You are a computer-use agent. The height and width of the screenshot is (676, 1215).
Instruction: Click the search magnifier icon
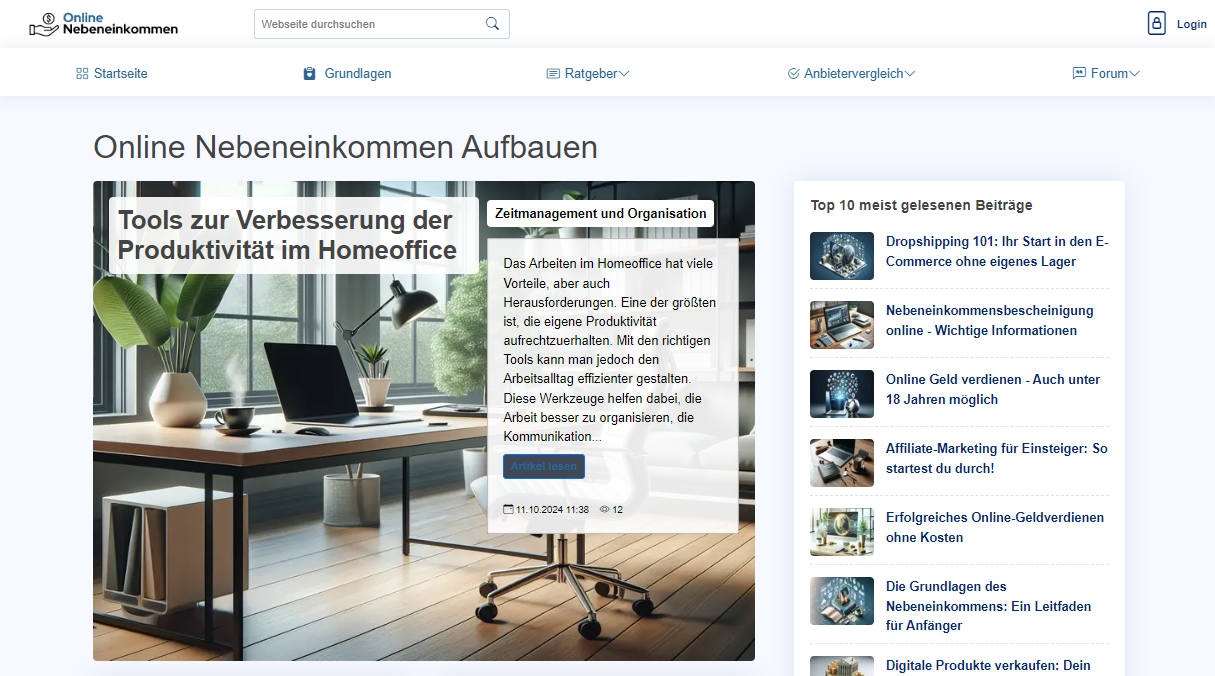coord(491,23)
